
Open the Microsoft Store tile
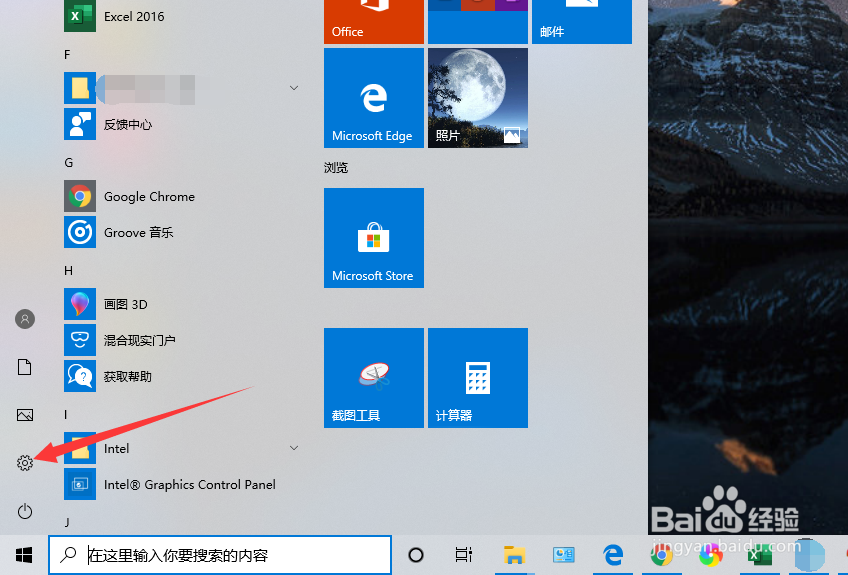coord(374,238)
